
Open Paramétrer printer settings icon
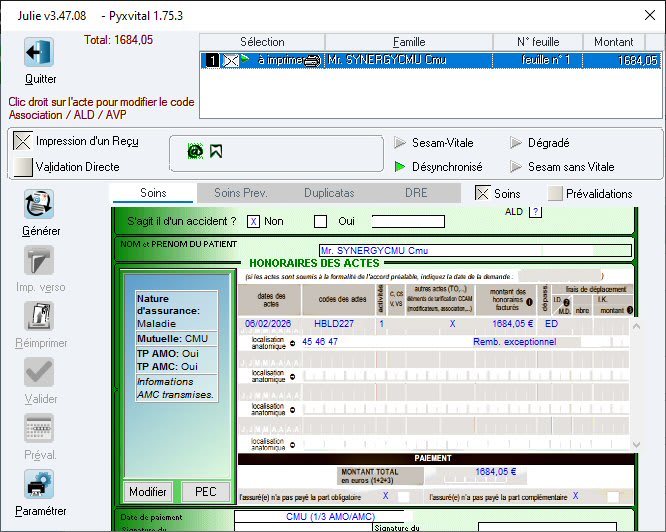(x=39, y=485)
